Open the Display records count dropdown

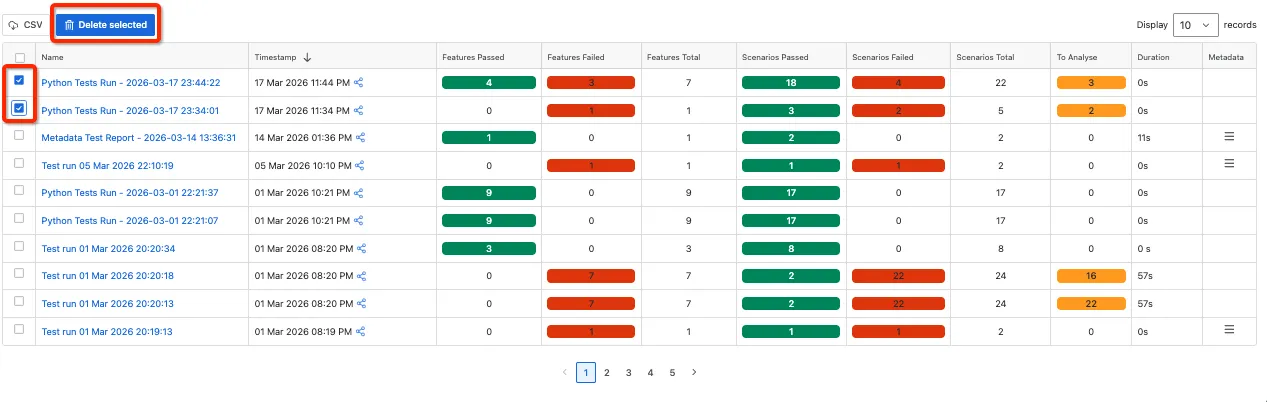1196,25
